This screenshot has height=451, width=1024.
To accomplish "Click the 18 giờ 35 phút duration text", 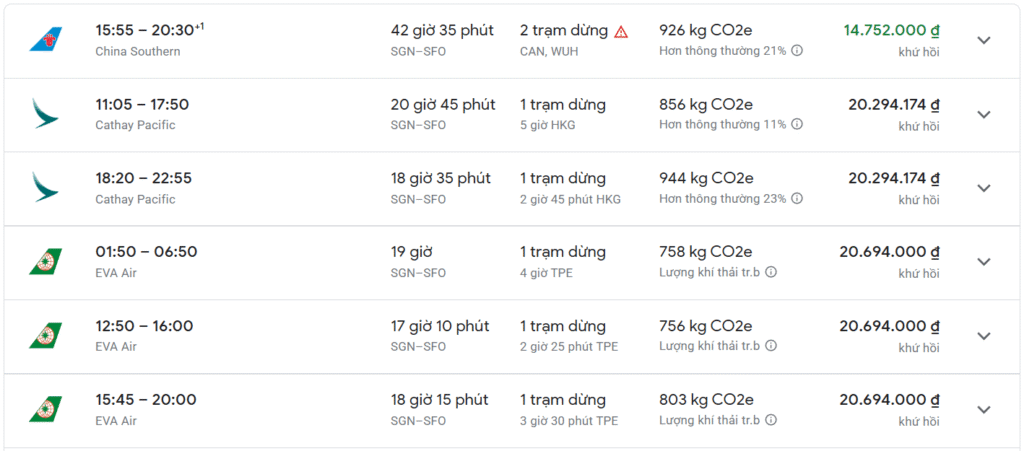I will (441, 178).
